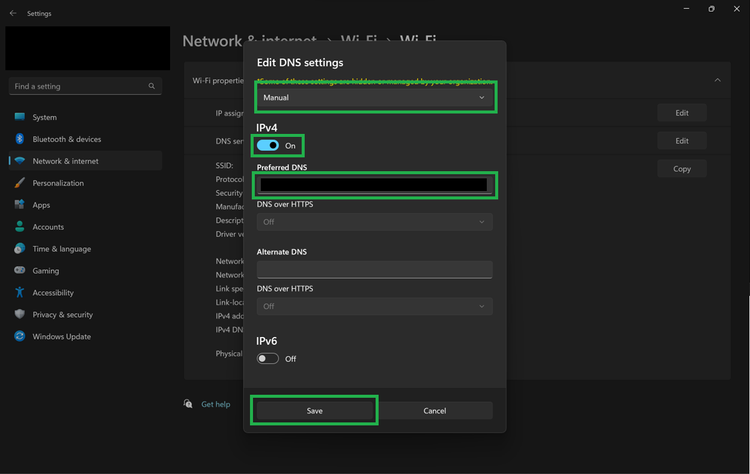Turn off the IPv4 toggle
750x474 pixels.
click(268, 146)
